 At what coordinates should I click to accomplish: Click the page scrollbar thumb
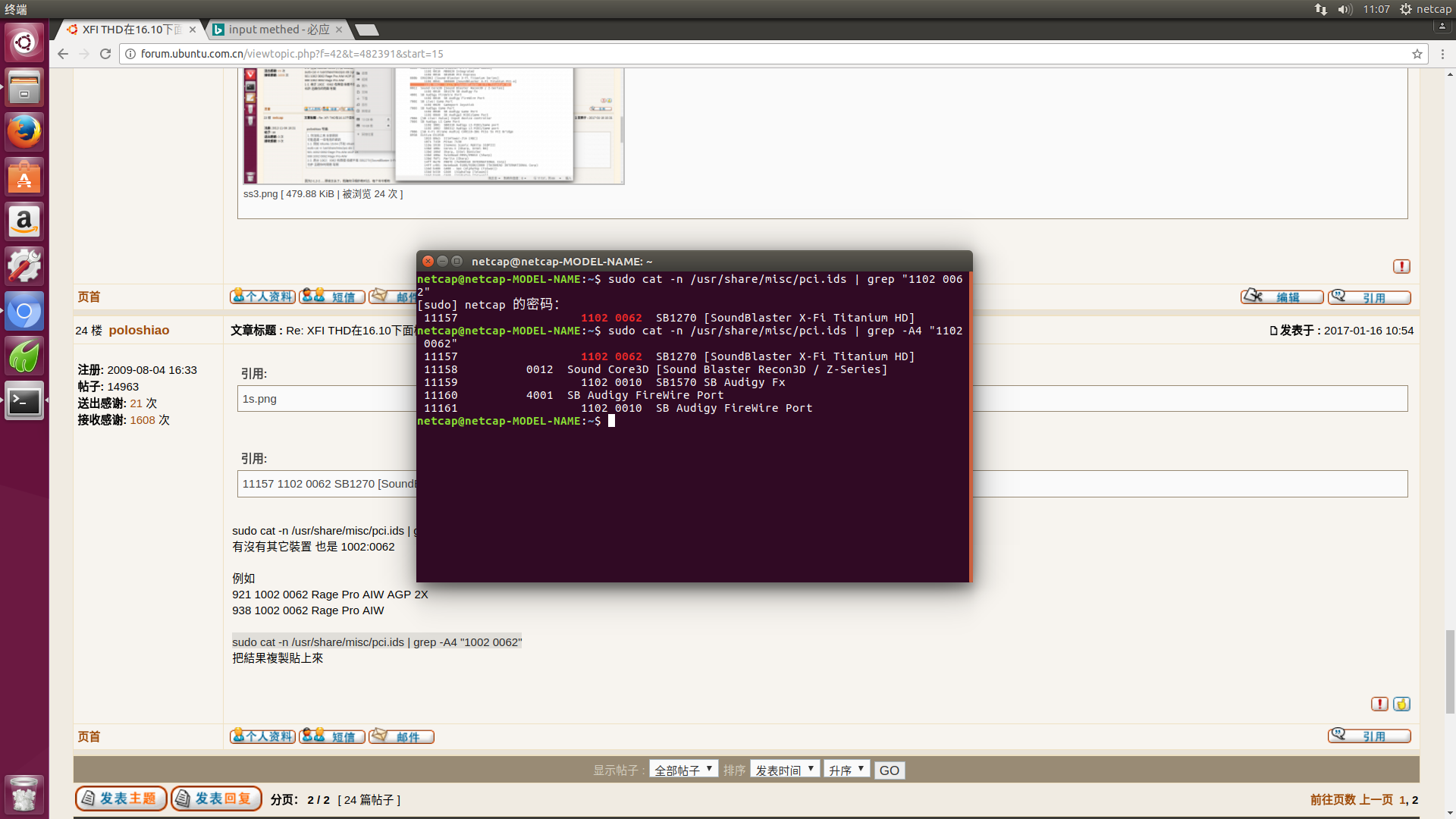pyautogui.click(x=1450, y=671)
